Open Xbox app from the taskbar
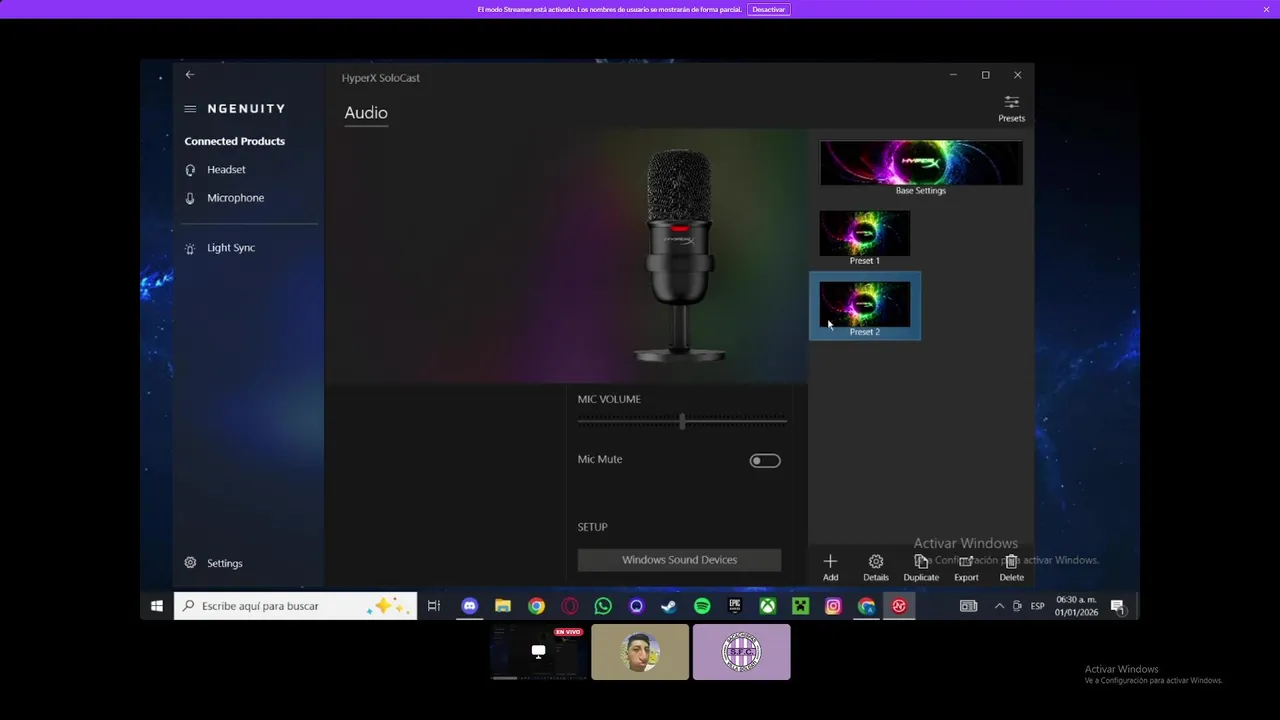This screenshot has height=720, width=1280. 768,606
